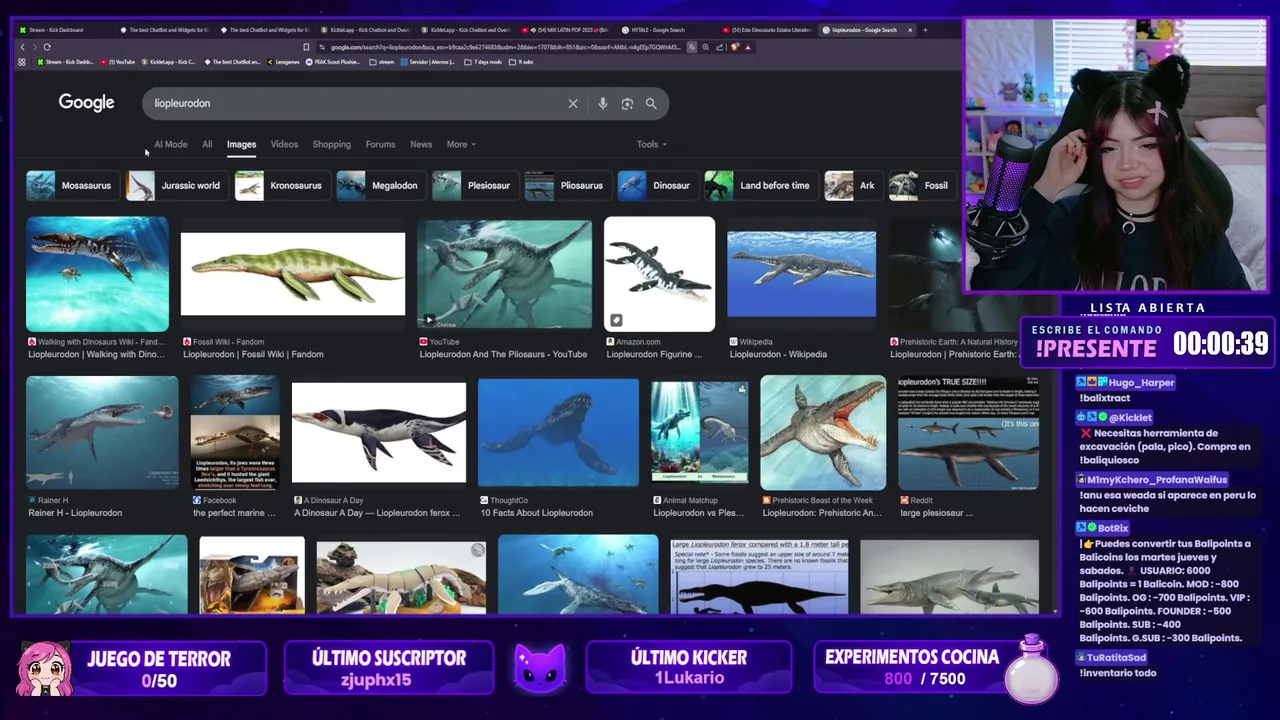1280x720 pixels.
Task: Open Animal Matchup Liopleurodon vs image
Action: (x=699, y=432)
